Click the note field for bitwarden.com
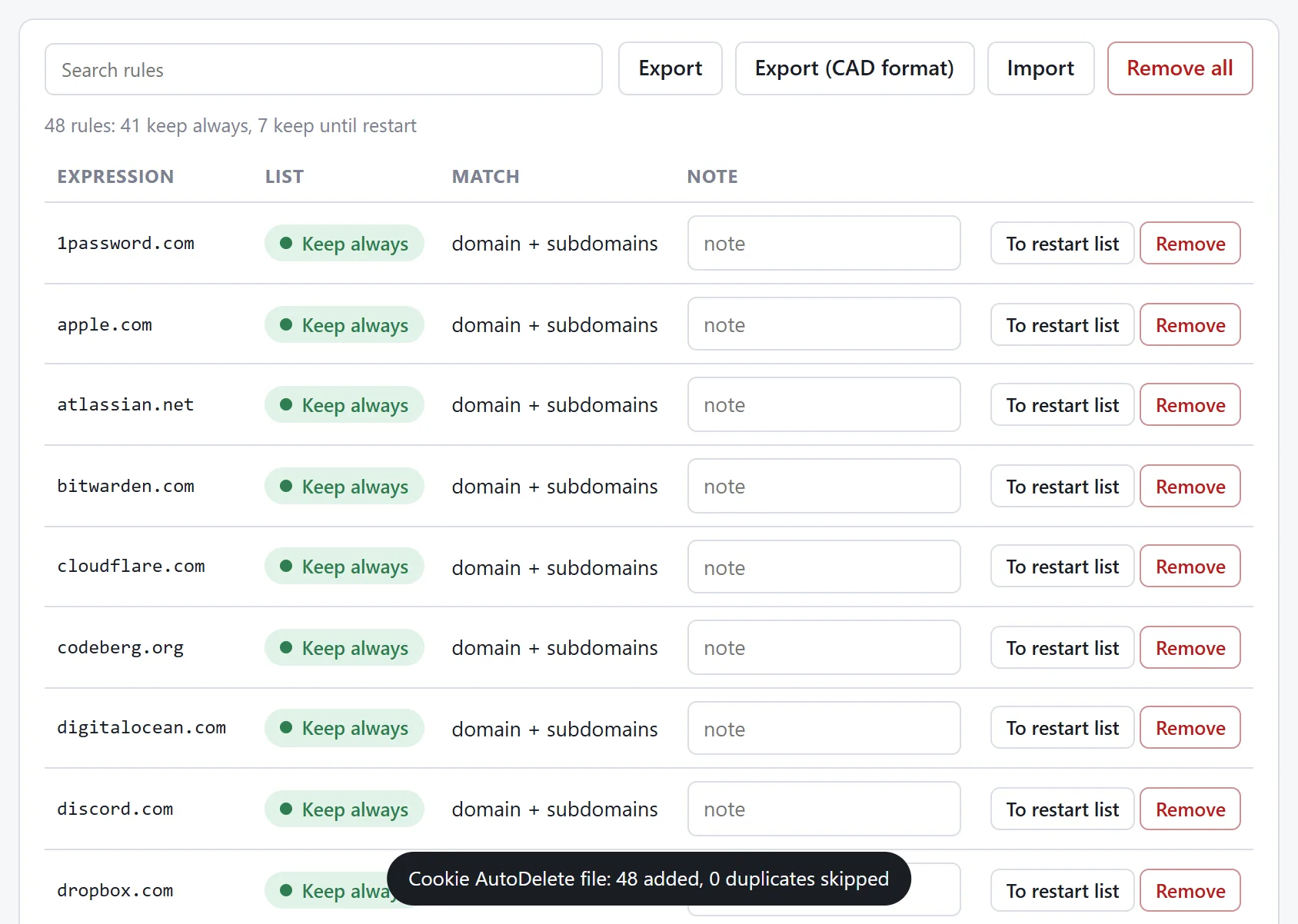The width and height of the screenshot is (1298, 924). click(824, 487)
